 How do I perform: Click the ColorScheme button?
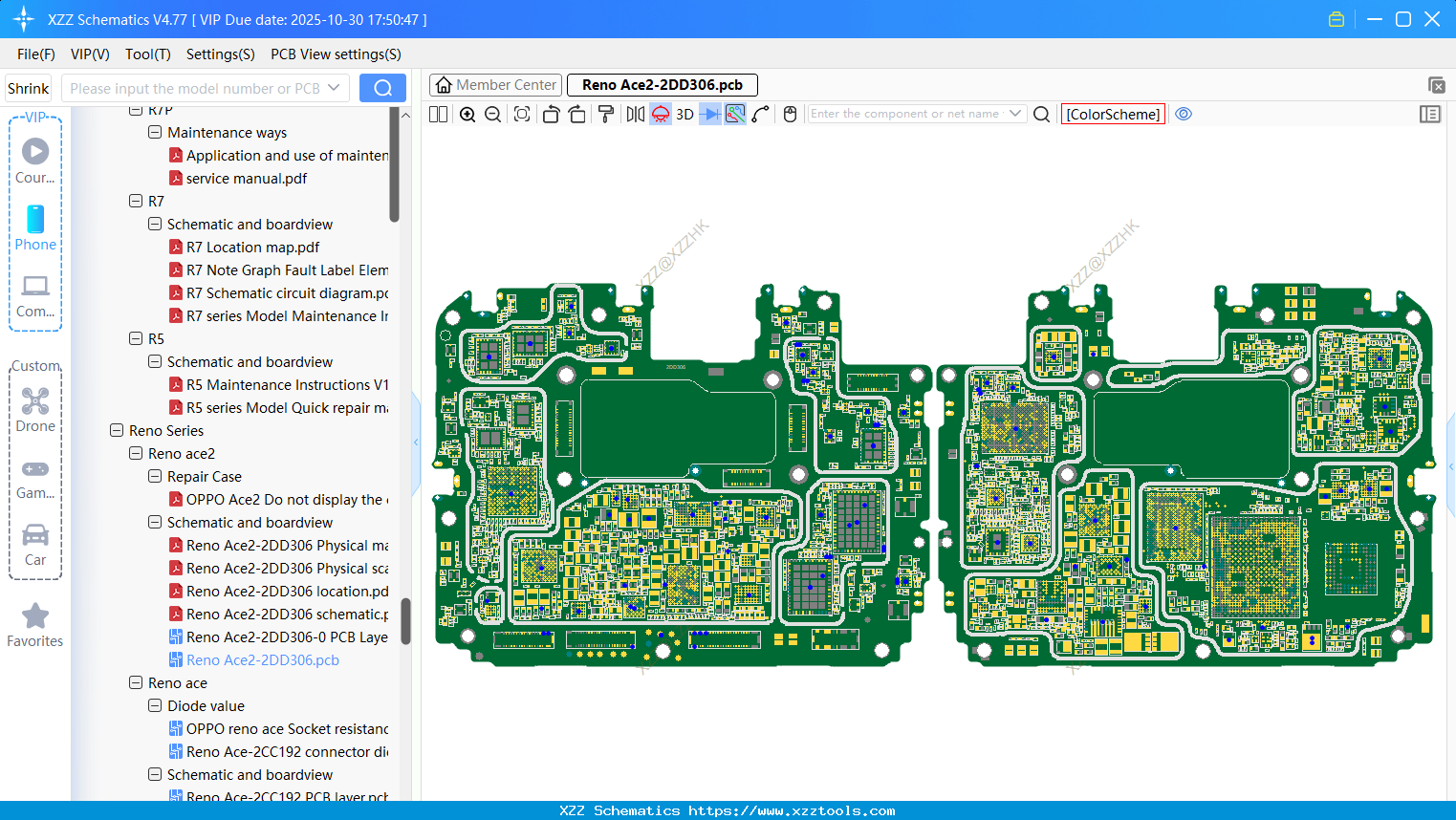[x=1113, y=114]
